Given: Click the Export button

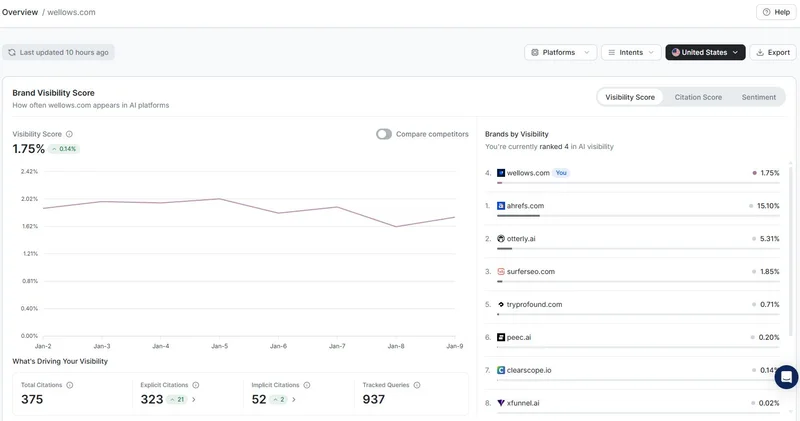Looking at the screenshot, I should click(x=772, y=52).
